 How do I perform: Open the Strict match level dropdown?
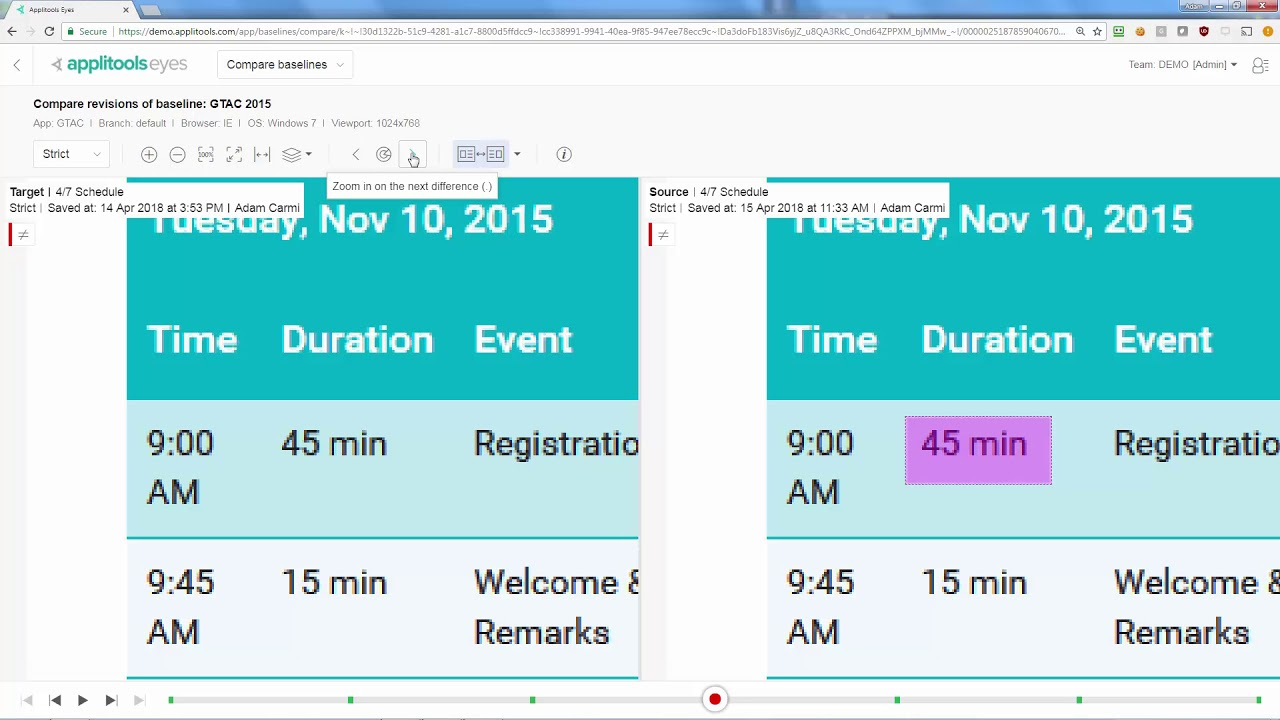(x=70, y=154)
